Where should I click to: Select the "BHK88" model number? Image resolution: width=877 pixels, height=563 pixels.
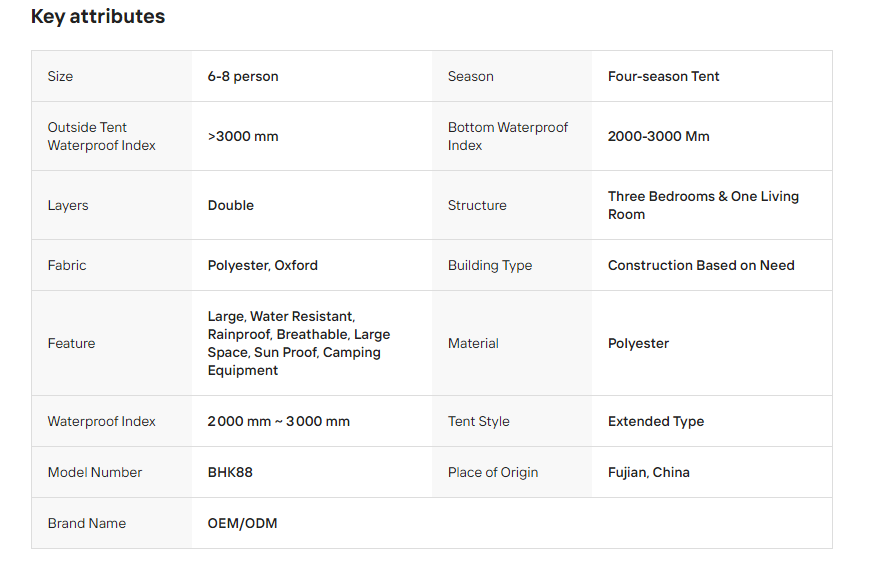click(x=230, y=472)
